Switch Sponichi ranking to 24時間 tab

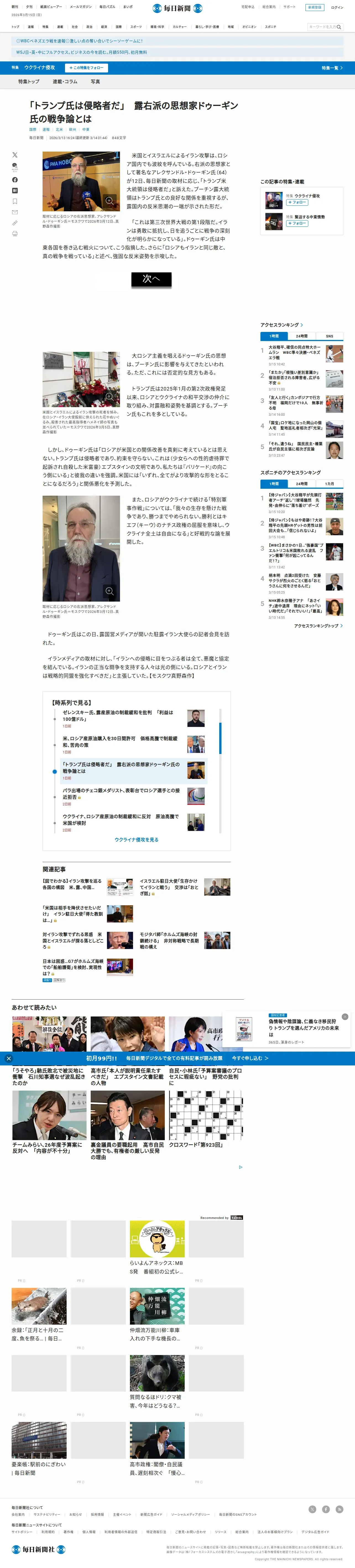pyautogui.click(x=301, y=484)
